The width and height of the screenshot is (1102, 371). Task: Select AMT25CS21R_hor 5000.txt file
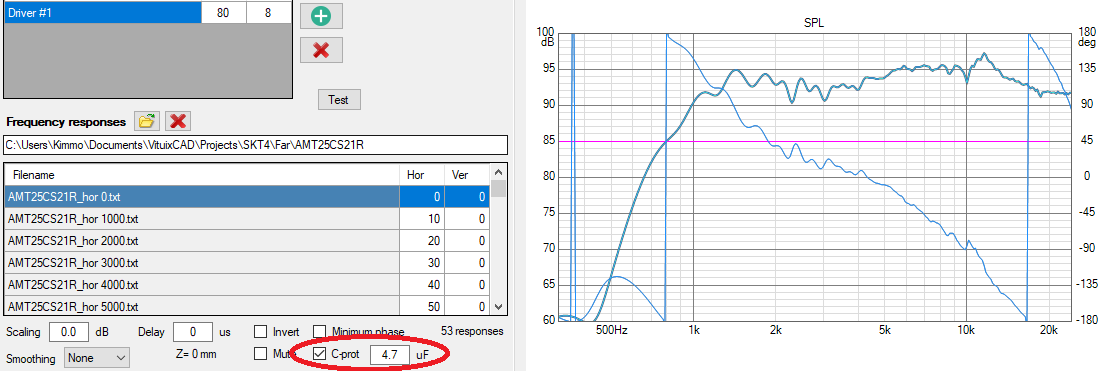coord(202,306)
